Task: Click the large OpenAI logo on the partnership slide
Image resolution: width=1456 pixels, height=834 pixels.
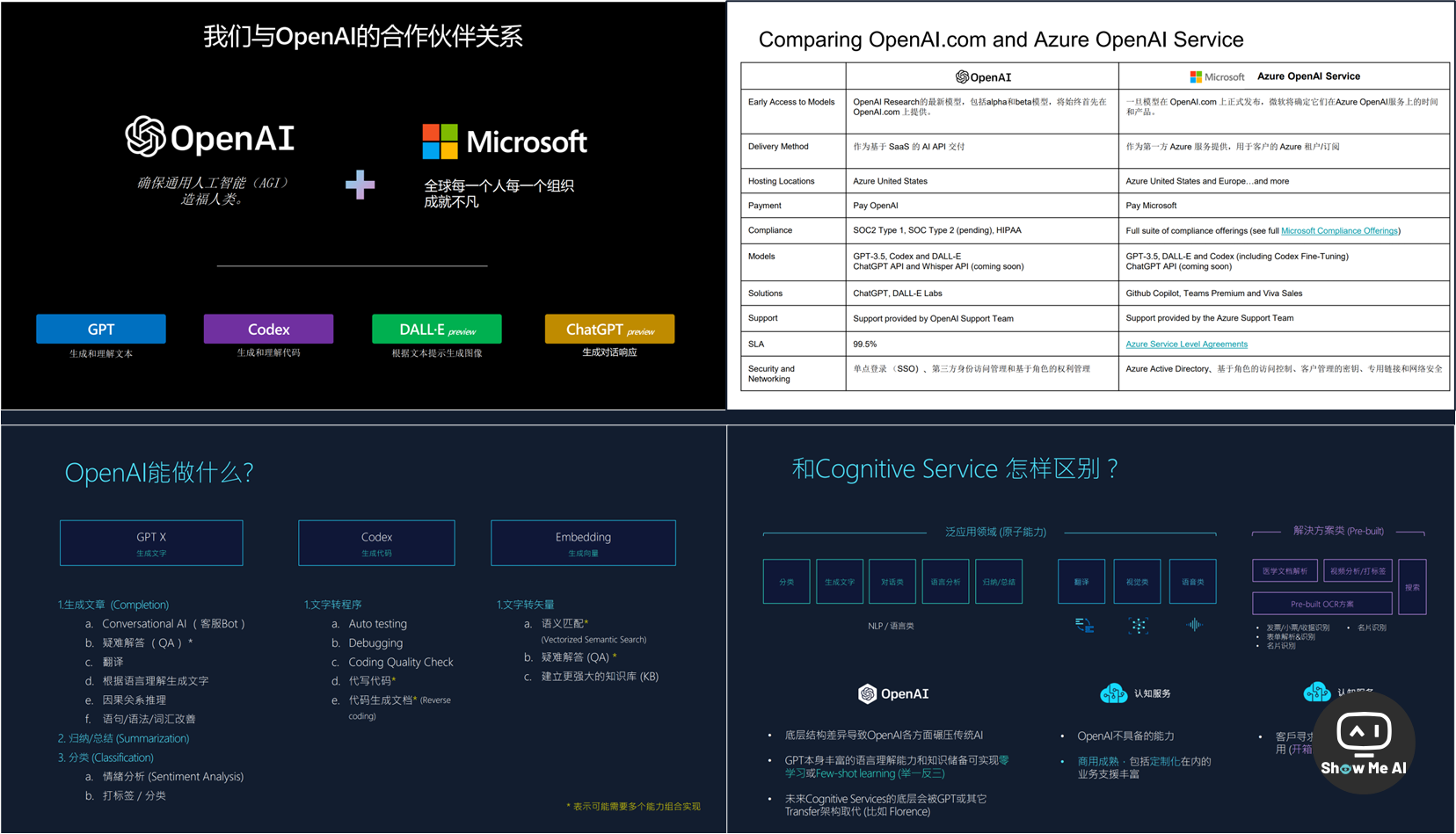Action: 209,137
